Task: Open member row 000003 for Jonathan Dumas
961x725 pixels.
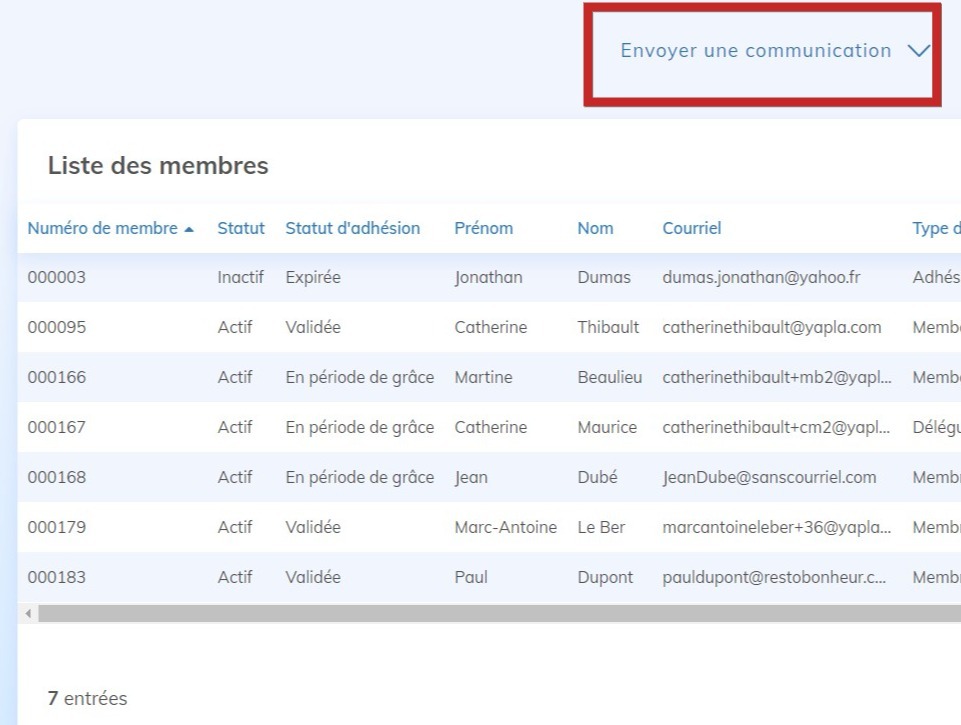Action: coord(400,277)
